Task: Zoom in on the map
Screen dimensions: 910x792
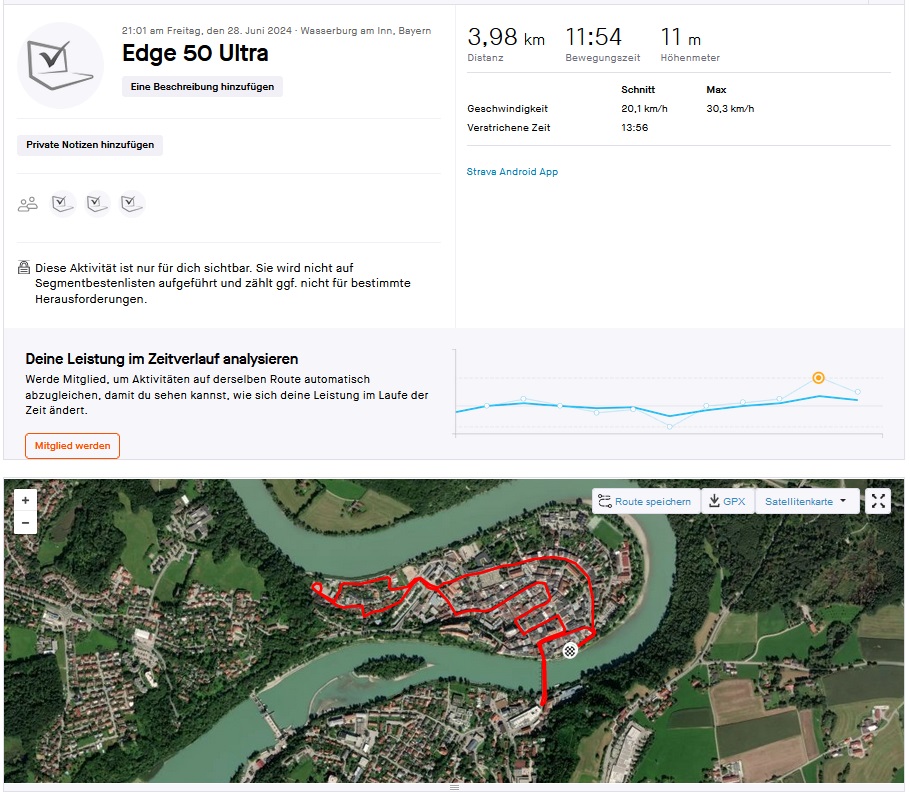Action: click(25, 500)
